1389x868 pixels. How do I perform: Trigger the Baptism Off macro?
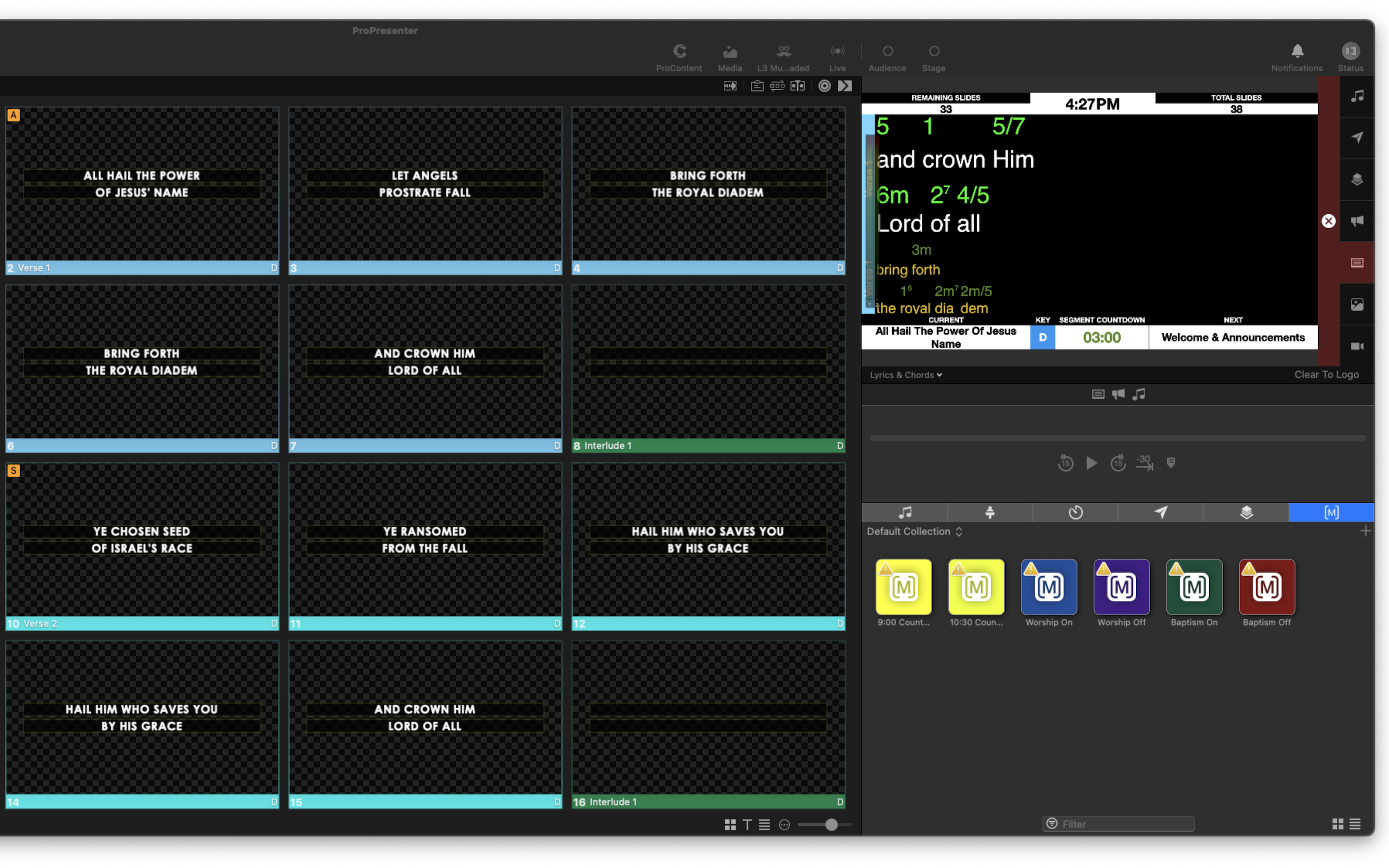[1267, 587]
